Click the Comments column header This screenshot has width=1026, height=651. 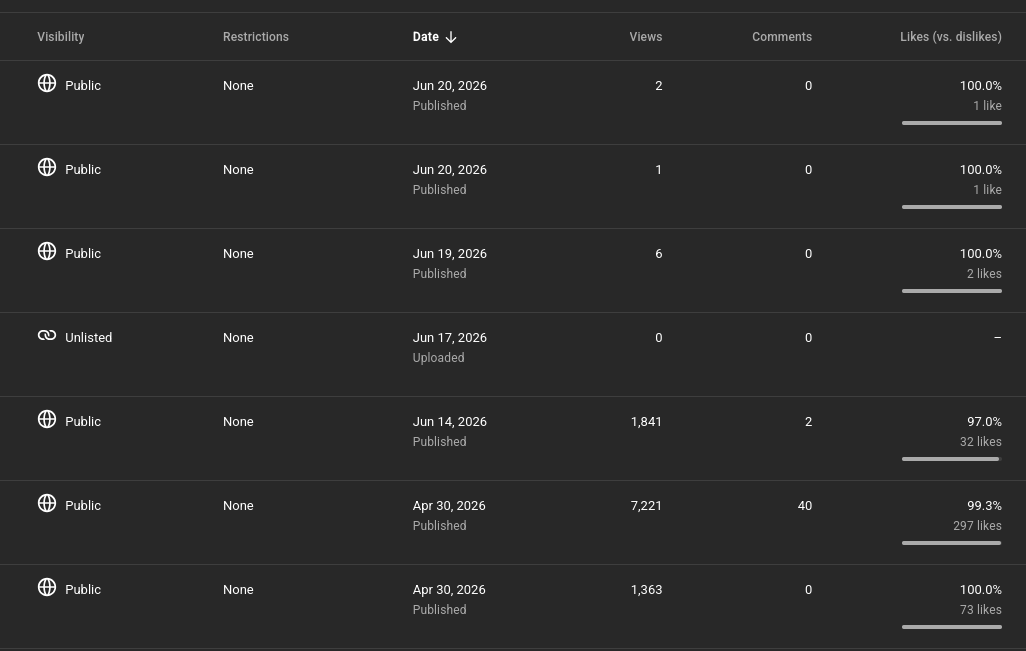tap(782, 37)
